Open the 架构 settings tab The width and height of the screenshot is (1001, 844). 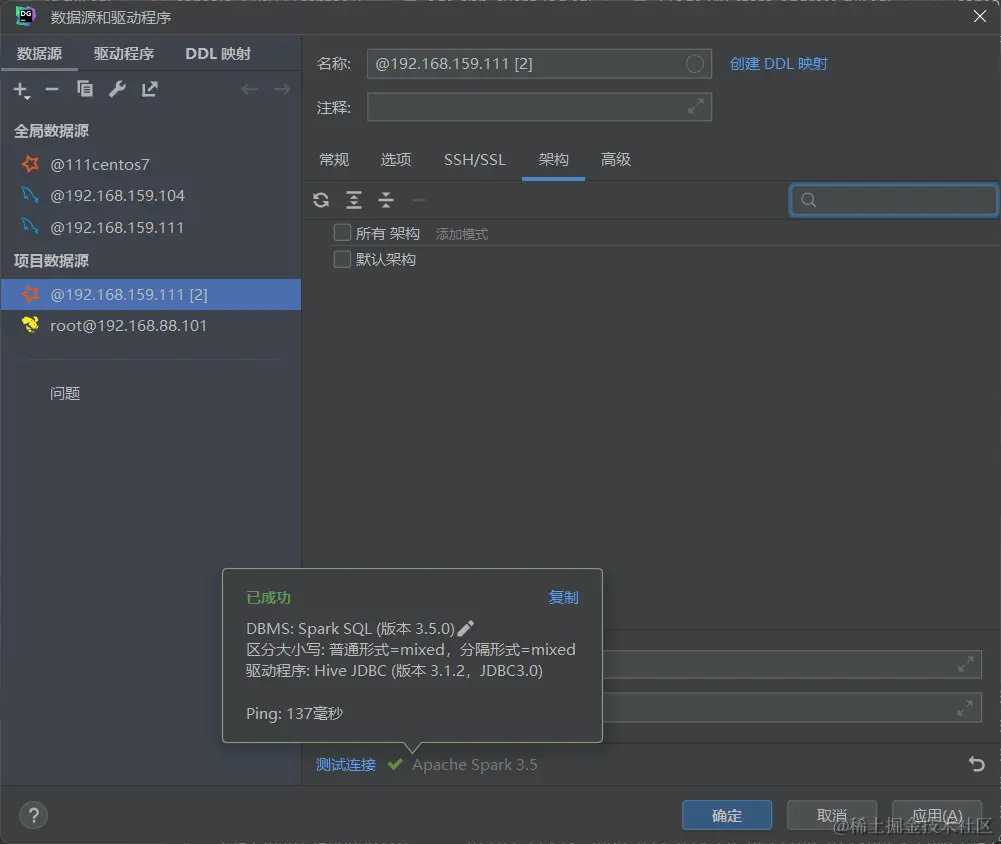pos(553,160)
